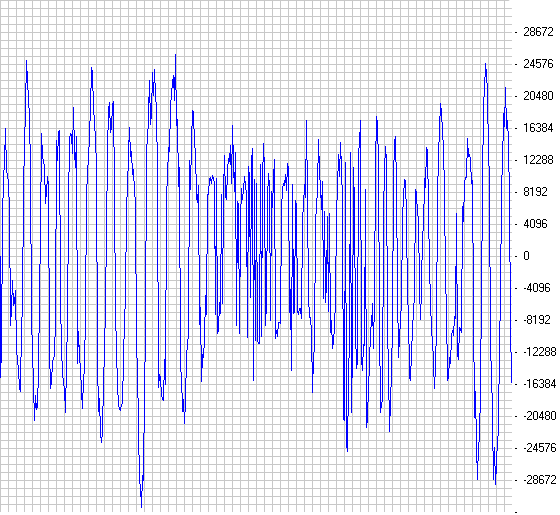The width and height of the screenshot is (560, 515).
Task: Click the tick mark beside the 0 label
Action: (516, 256)
